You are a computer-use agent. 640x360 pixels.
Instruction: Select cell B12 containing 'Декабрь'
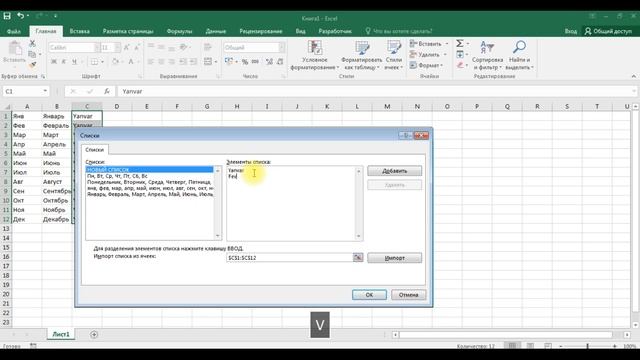click(56, 219)
